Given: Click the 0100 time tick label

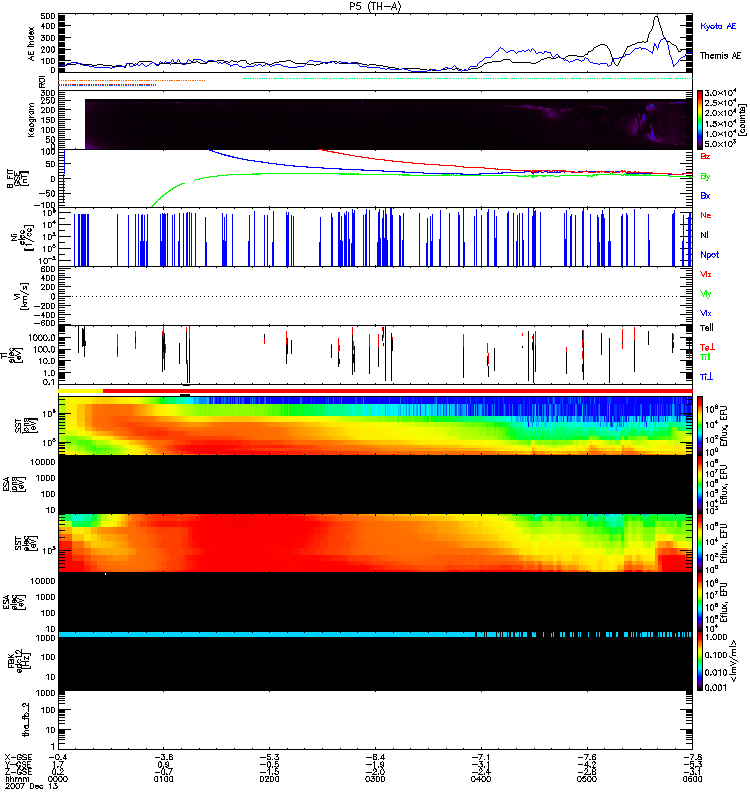Looking at the screenshot, I should [163, 779].
